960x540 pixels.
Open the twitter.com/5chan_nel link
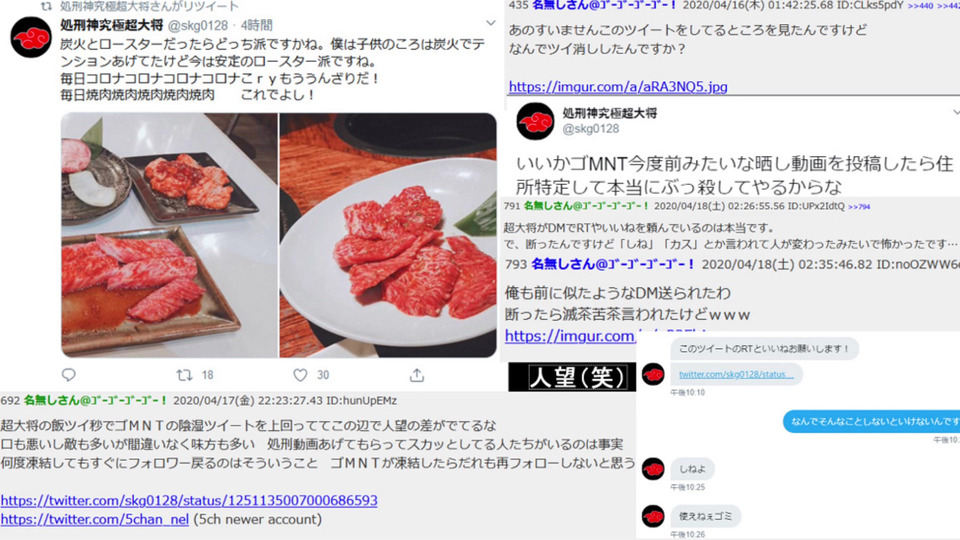(95, 519)
